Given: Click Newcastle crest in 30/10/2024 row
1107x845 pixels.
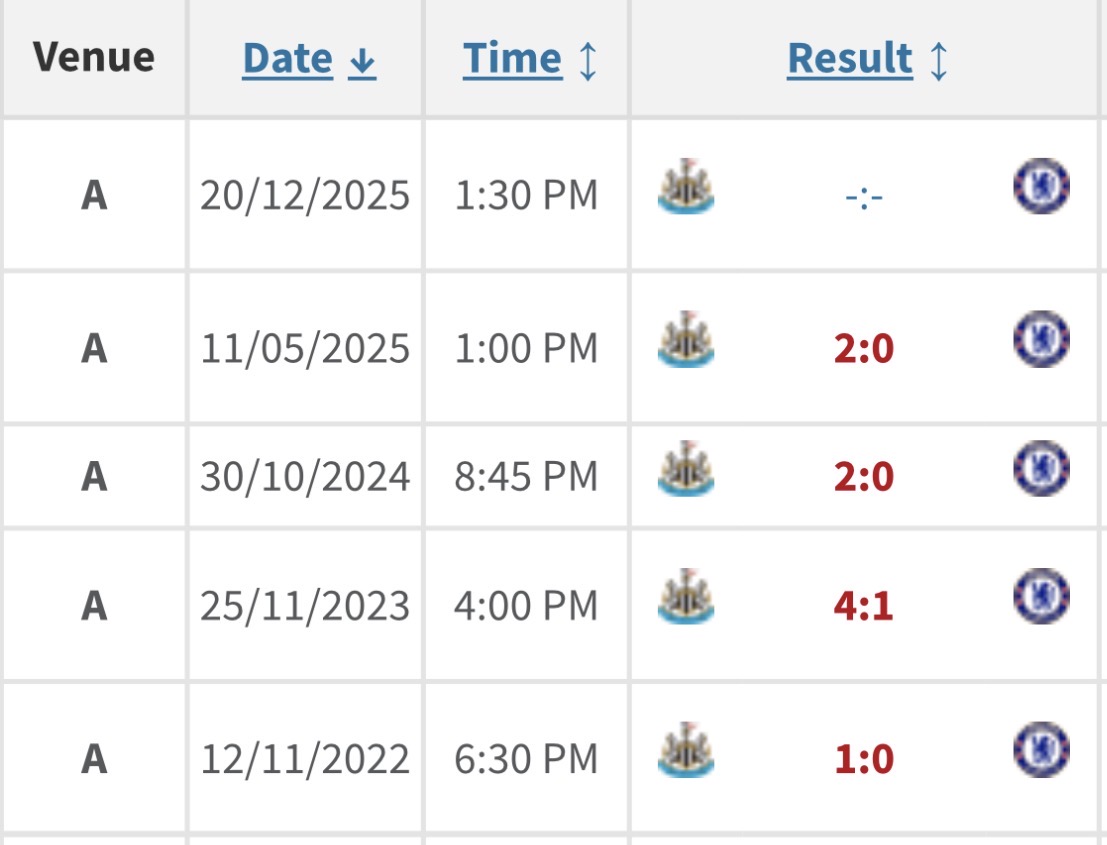Looking at the screenshot, I should point(686,469).
